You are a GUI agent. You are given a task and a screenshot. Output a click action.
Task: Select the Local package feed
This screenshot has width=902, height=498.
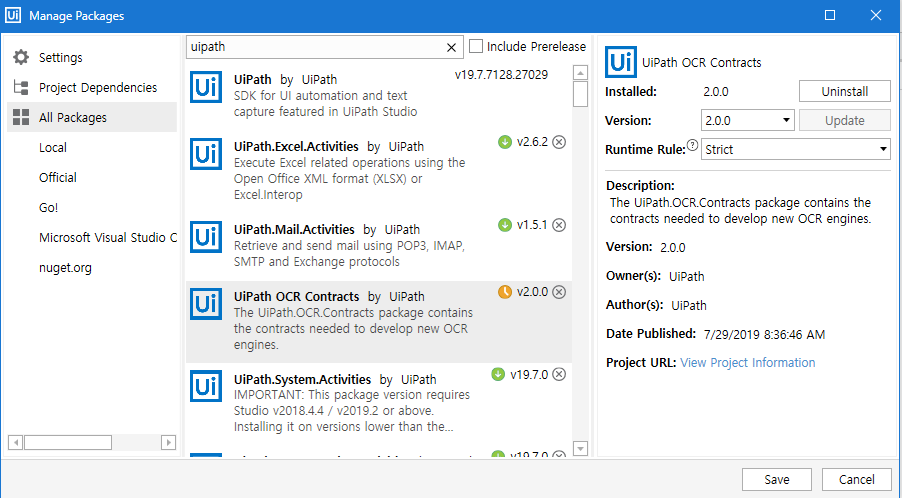53,148
